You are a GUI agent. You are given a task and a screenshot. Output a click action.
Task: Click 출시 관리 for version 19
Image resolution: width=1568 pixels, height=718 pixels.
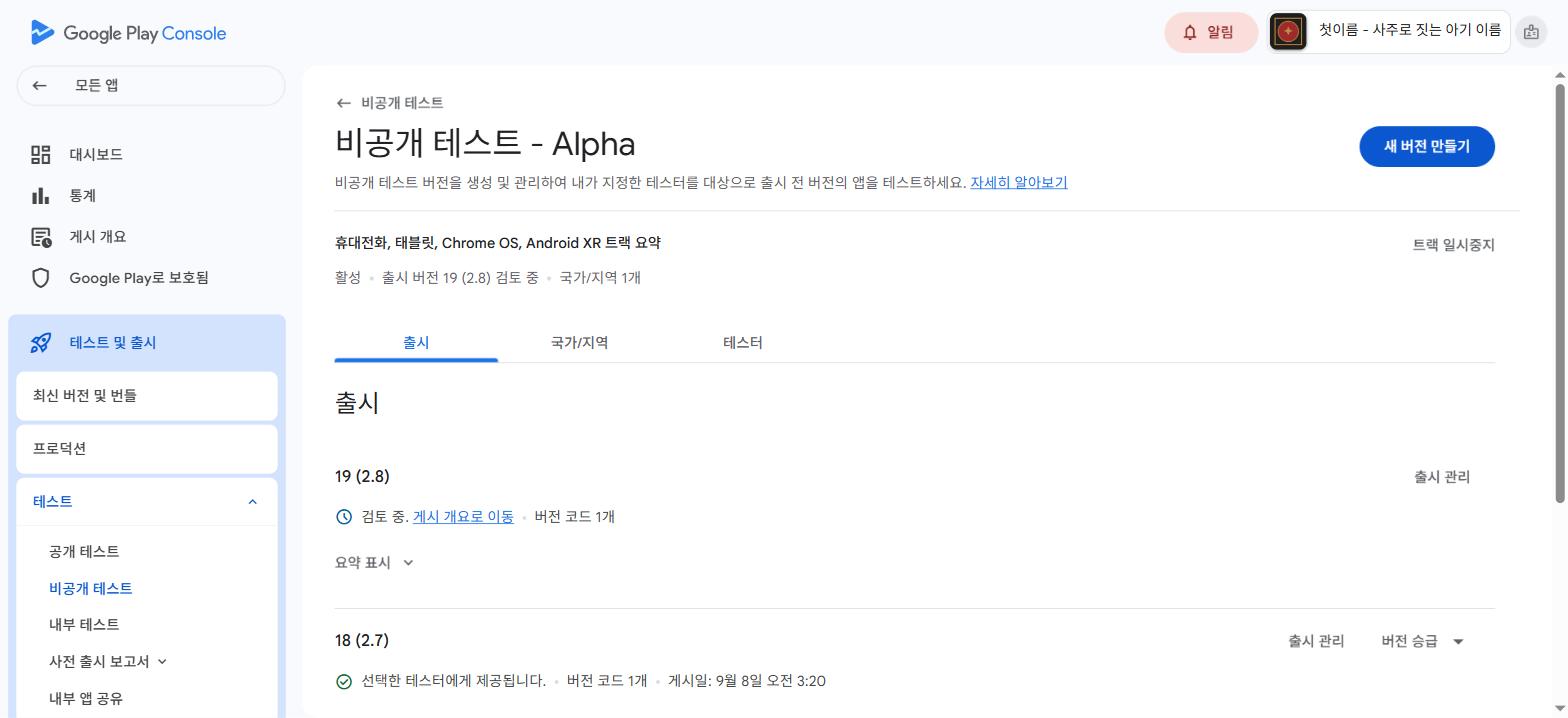(x=1442, y=477)
